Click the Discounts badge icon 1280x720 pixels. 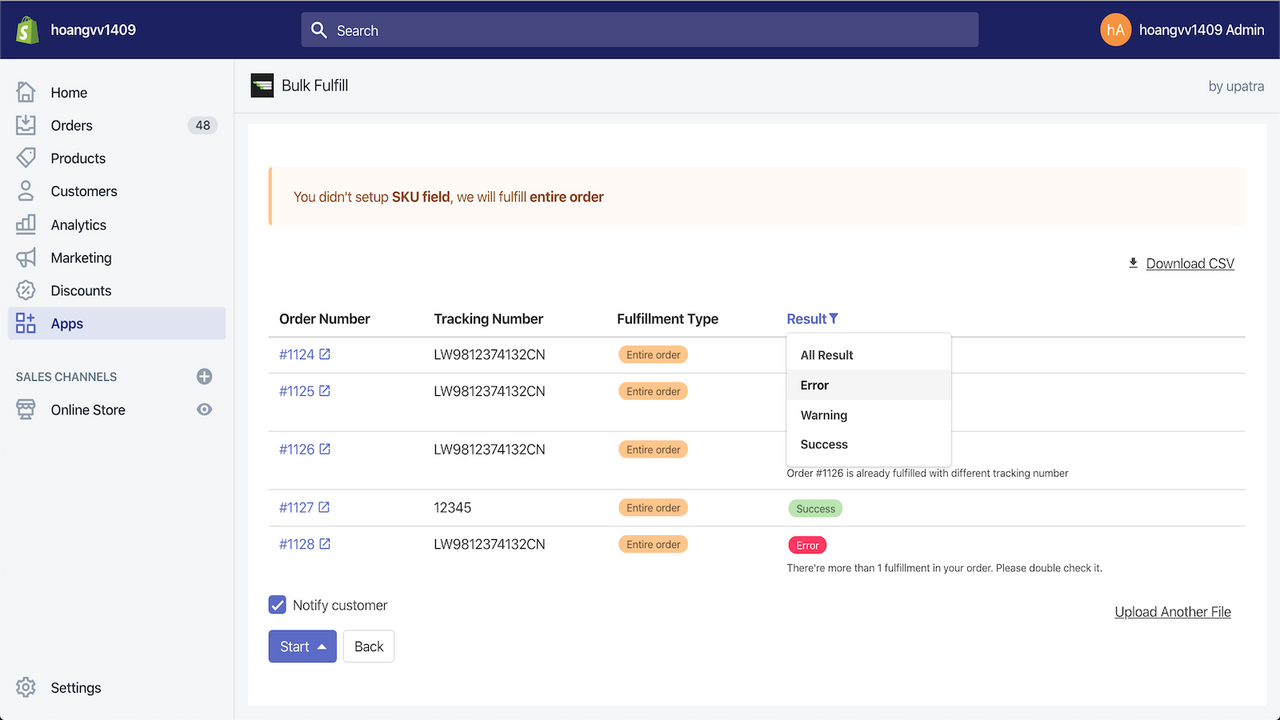click(x=26, y=291)
